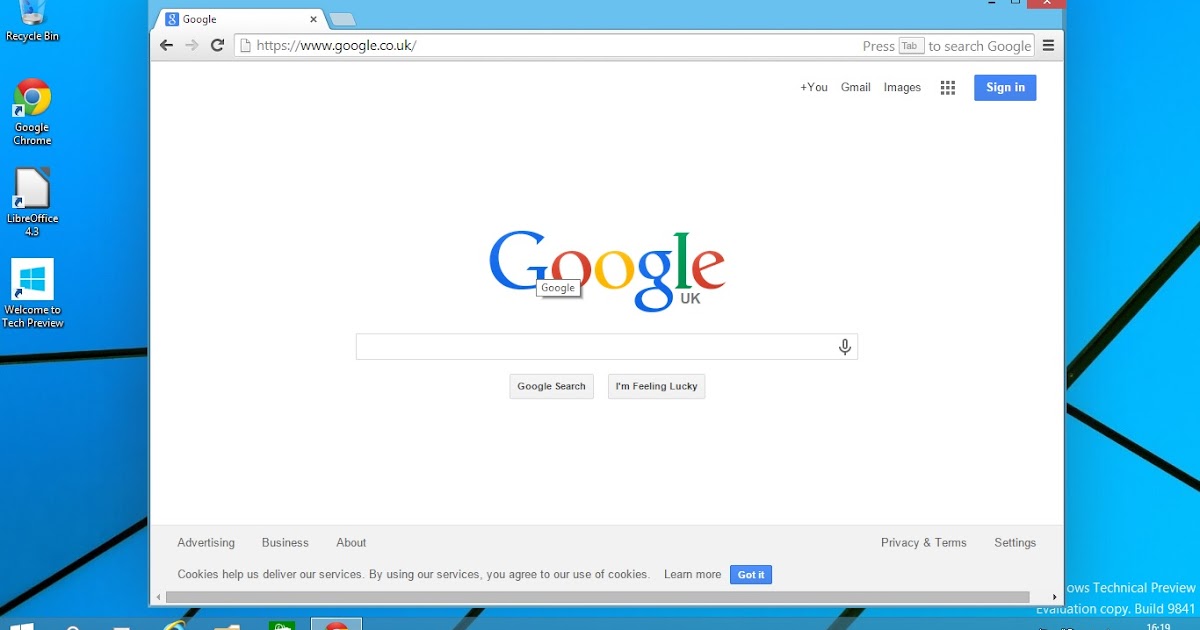This screenshot has width=1200, height=630.
Task: Open the Chrome hamburger menu
Action: pyautogui.click(x=1048, y=45)
